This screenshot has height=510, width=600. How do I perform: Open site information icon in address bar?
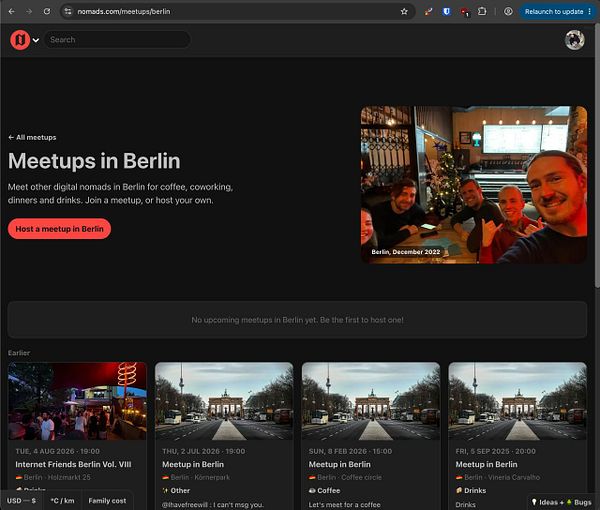(x=68, y=11)
